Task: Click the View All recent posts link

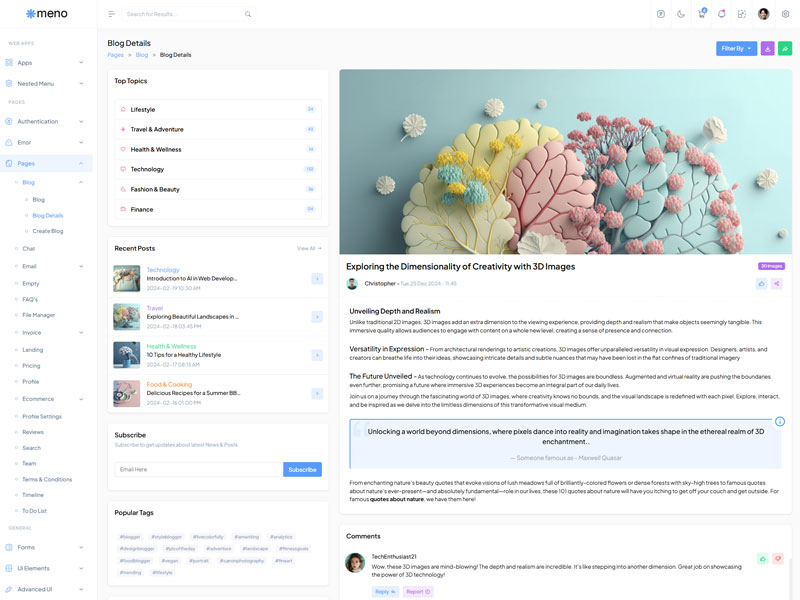Action: (x=309, y=248)
